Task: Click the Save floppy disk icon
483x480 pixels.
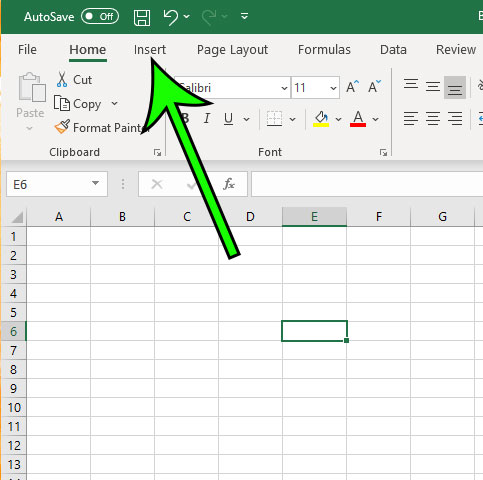Action: pyautogui.click(x=142, y=17)
